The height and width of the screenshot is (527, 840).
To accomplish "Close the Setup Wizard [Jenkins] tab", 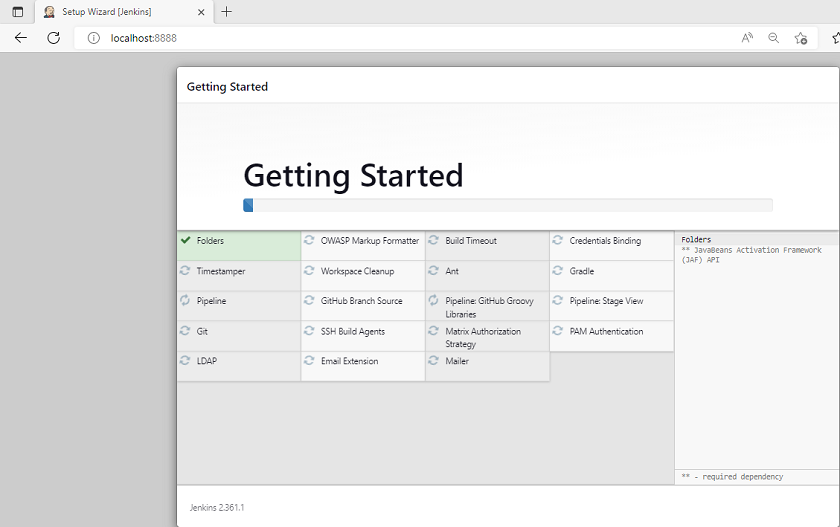I will [201, 12].
